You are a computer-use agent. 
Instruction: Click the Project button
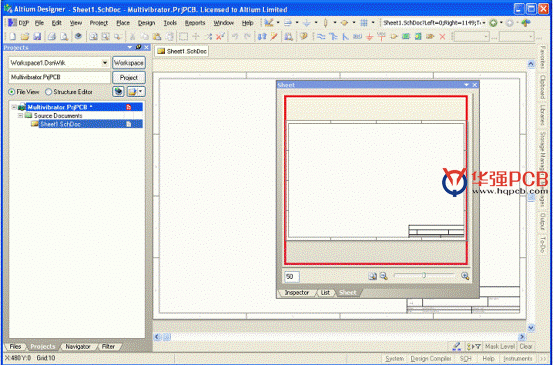(129, 78)
